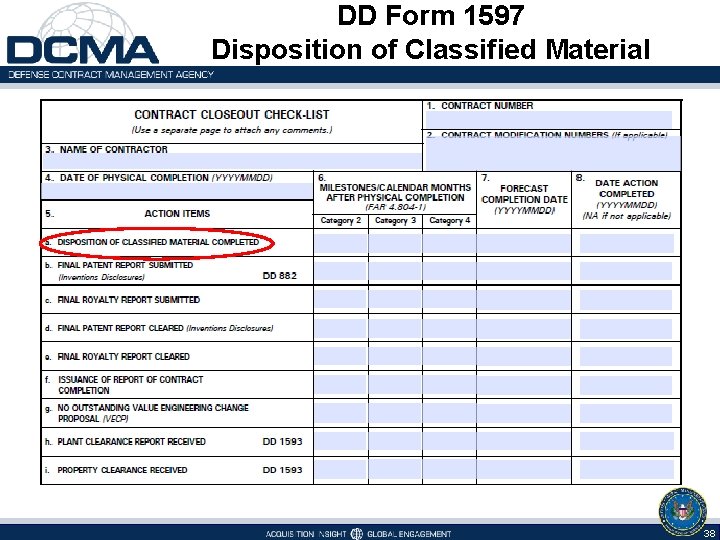Click 'PLANT CLEARANCE REPORT RECEIVED' label
720x540 pixels.
pyautogui.click(x=131, y=442)
